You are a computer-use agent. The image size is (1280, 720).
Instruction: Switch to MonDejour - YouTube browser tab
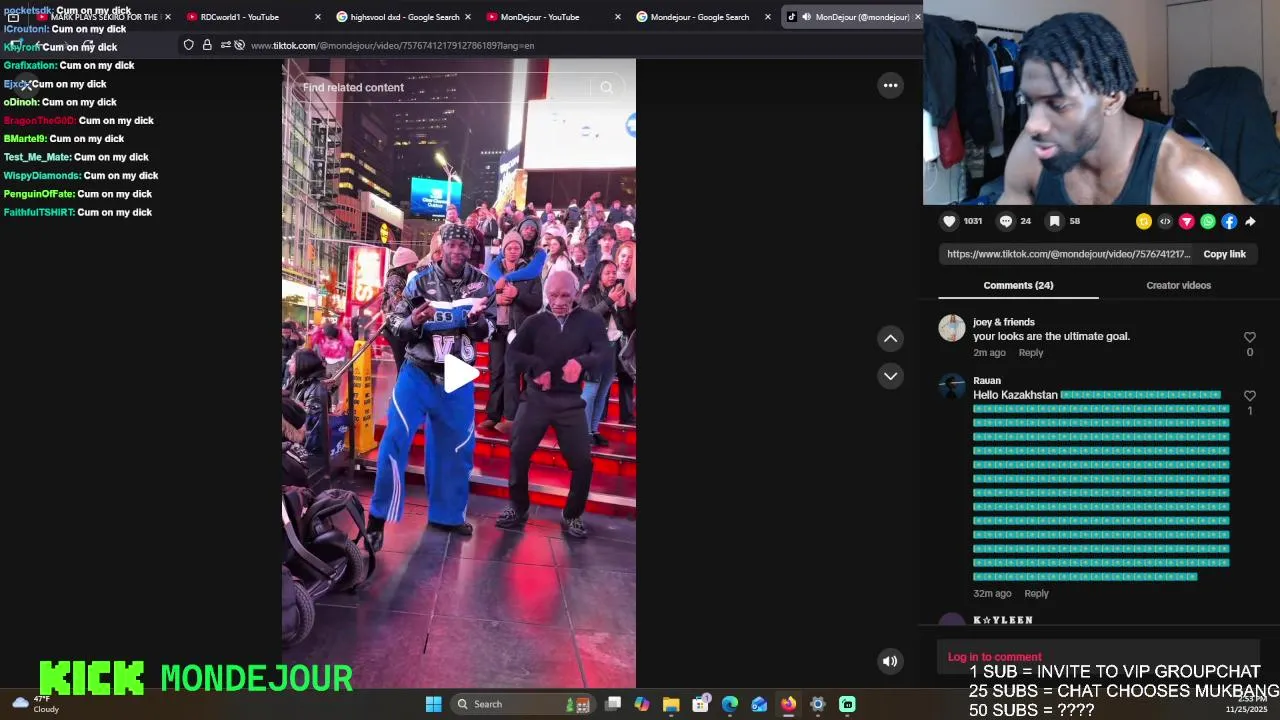[540, 17]
